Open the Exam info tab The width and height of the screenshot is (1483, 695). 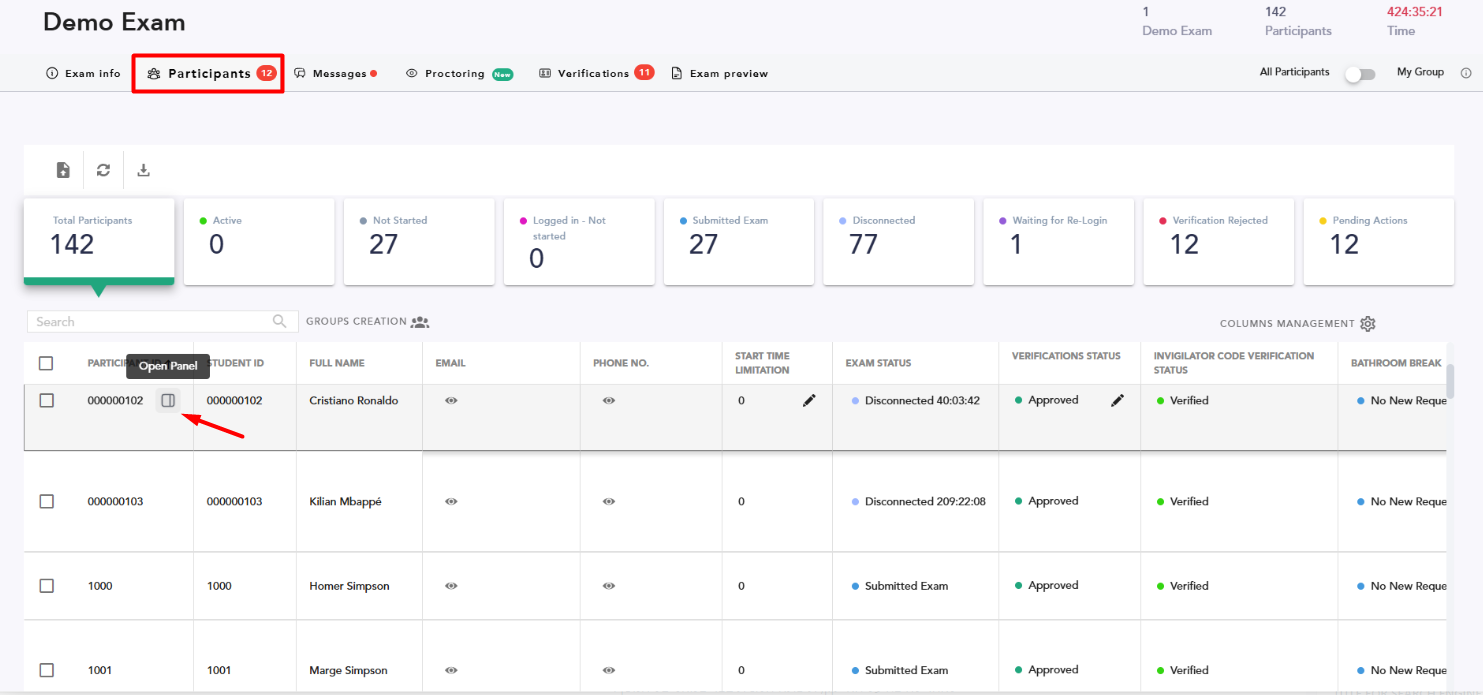pyautogui.click(x=84, y=74)
